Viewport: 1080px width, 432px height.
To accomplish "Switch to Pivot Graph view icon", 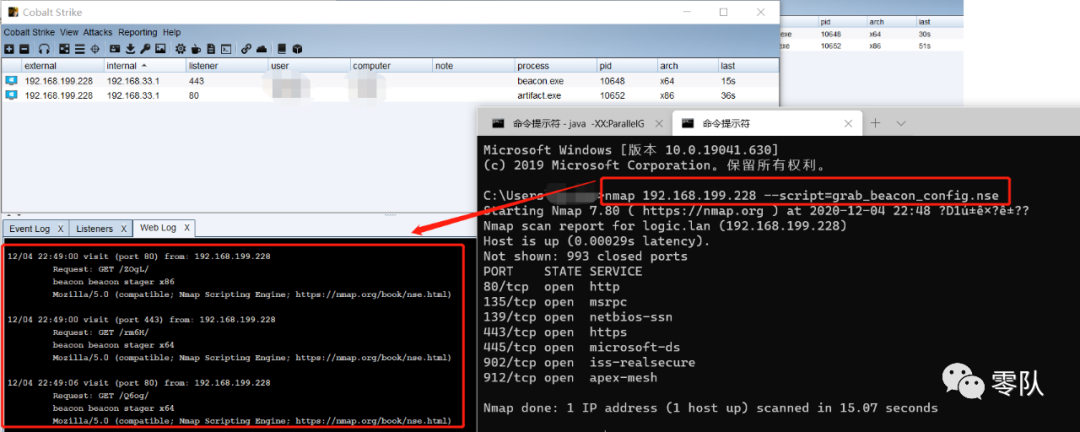I will click(x=64, y=49).
